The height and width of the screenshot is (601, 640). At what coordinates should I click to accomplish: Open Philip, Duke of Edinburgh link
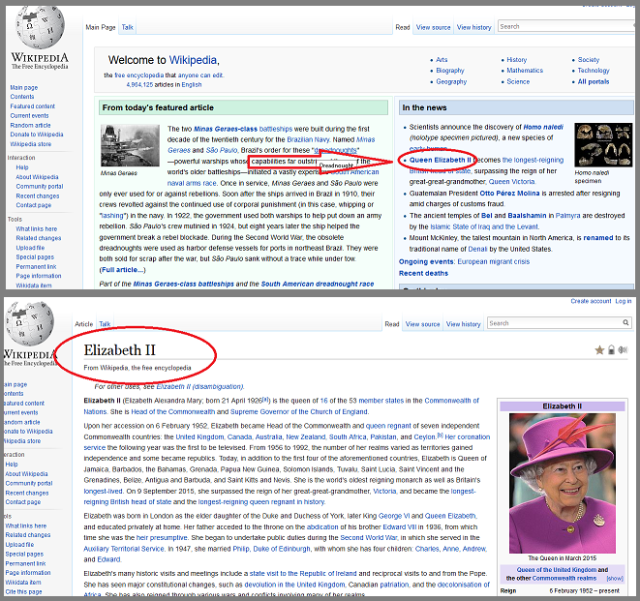(271, 549)
